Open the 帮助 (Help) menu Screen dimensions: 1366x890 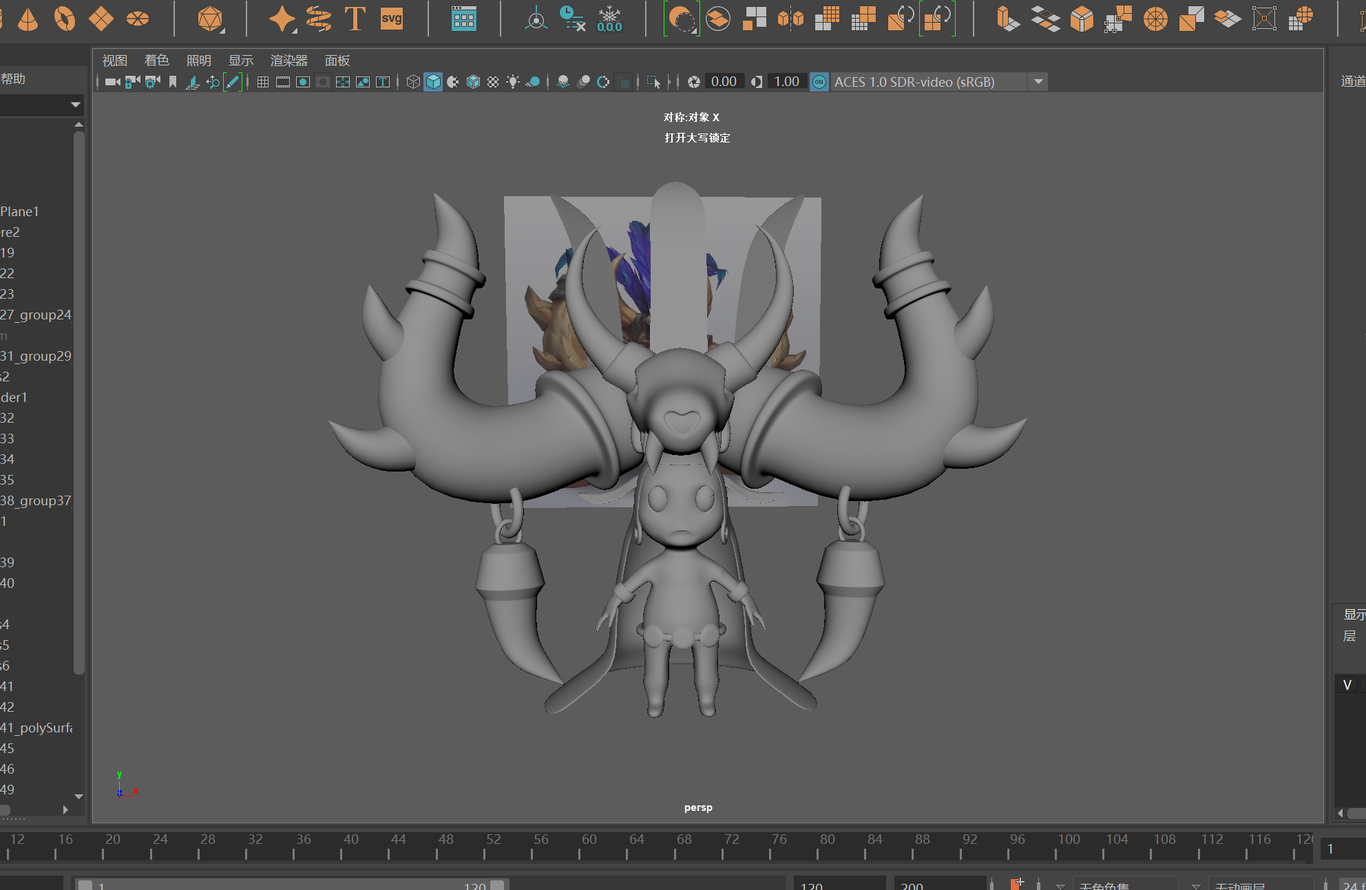[13, 79]
